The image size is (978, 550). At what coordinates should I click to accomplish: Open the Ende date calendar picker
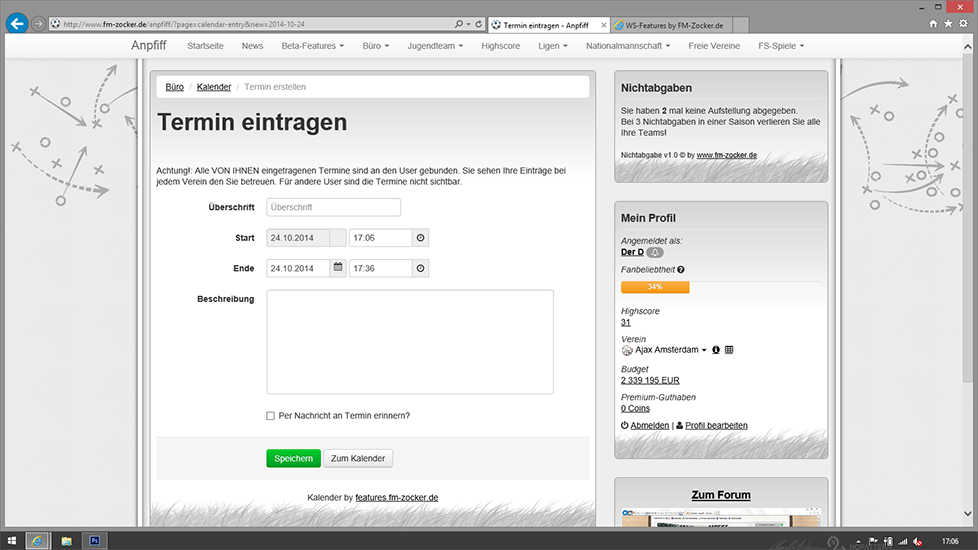(338, 268)
